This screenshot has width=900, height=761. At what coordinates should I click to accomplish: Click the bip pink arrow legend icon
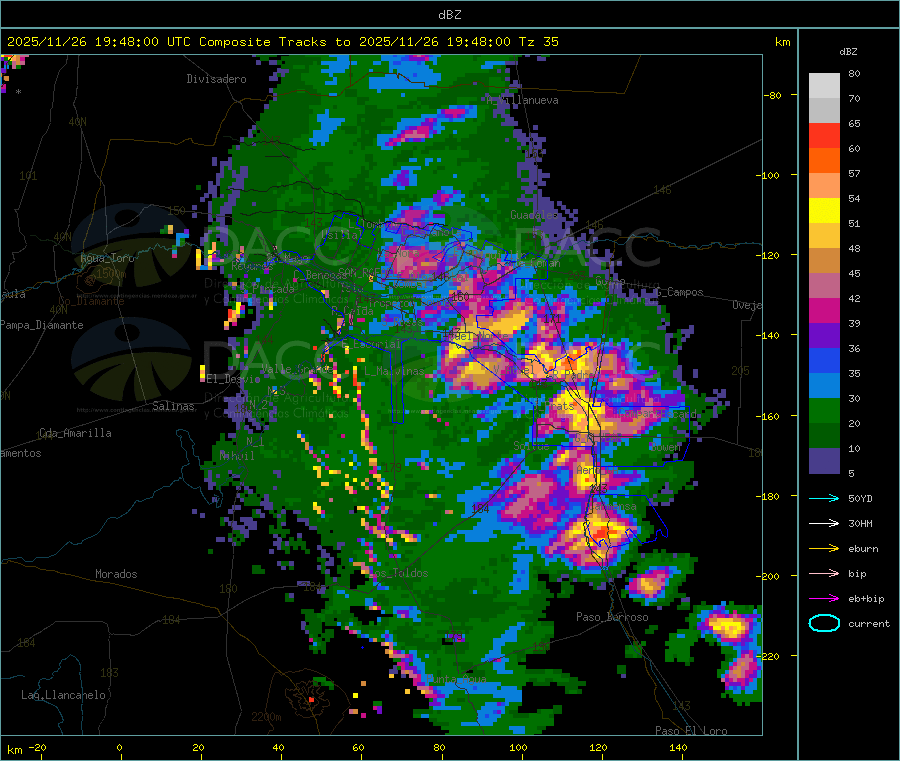824,573
